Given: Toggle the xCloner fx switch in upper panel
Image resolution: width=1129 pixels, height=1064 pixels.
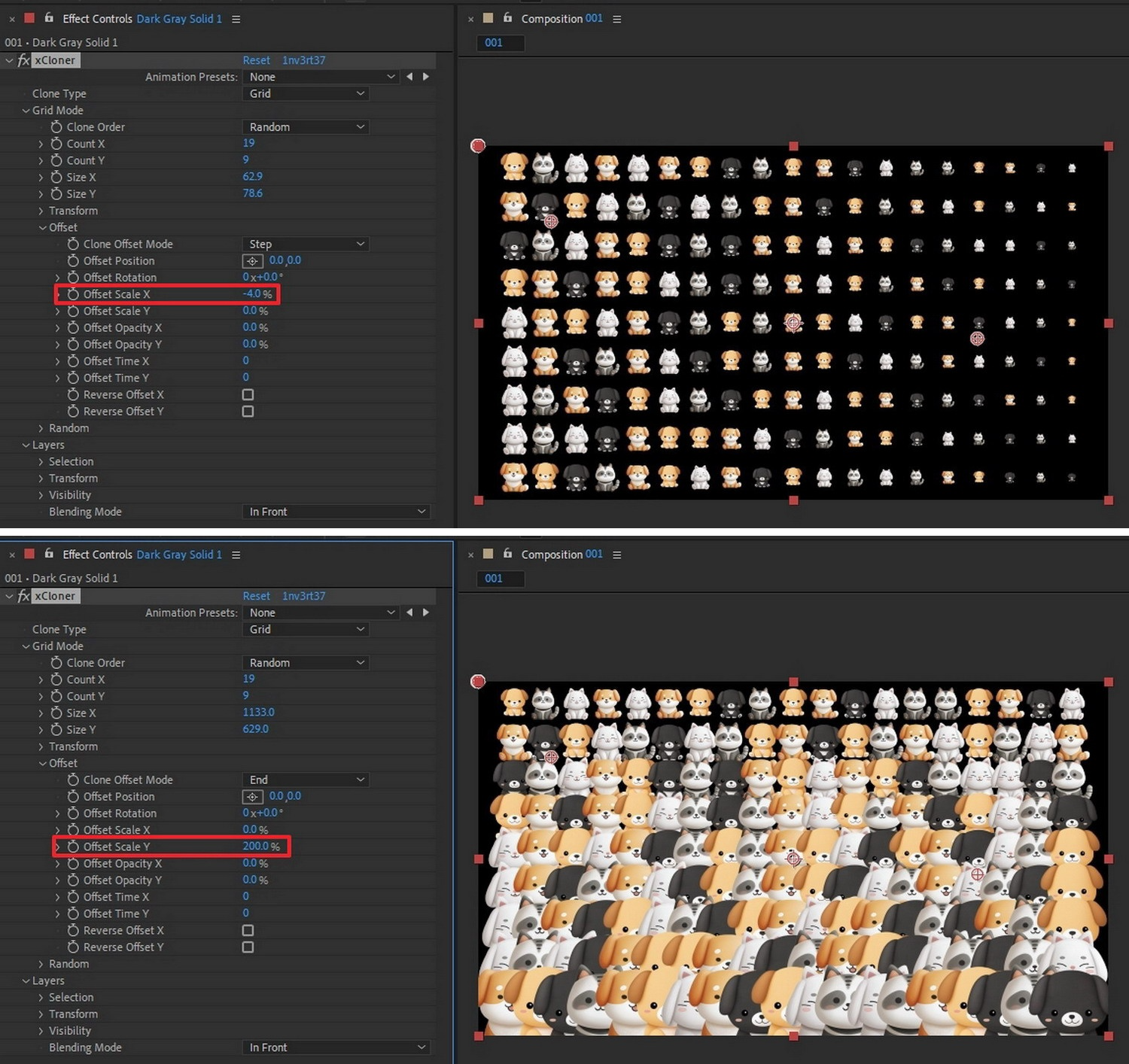Looking at the screenshot, I should tap(23, 60).
